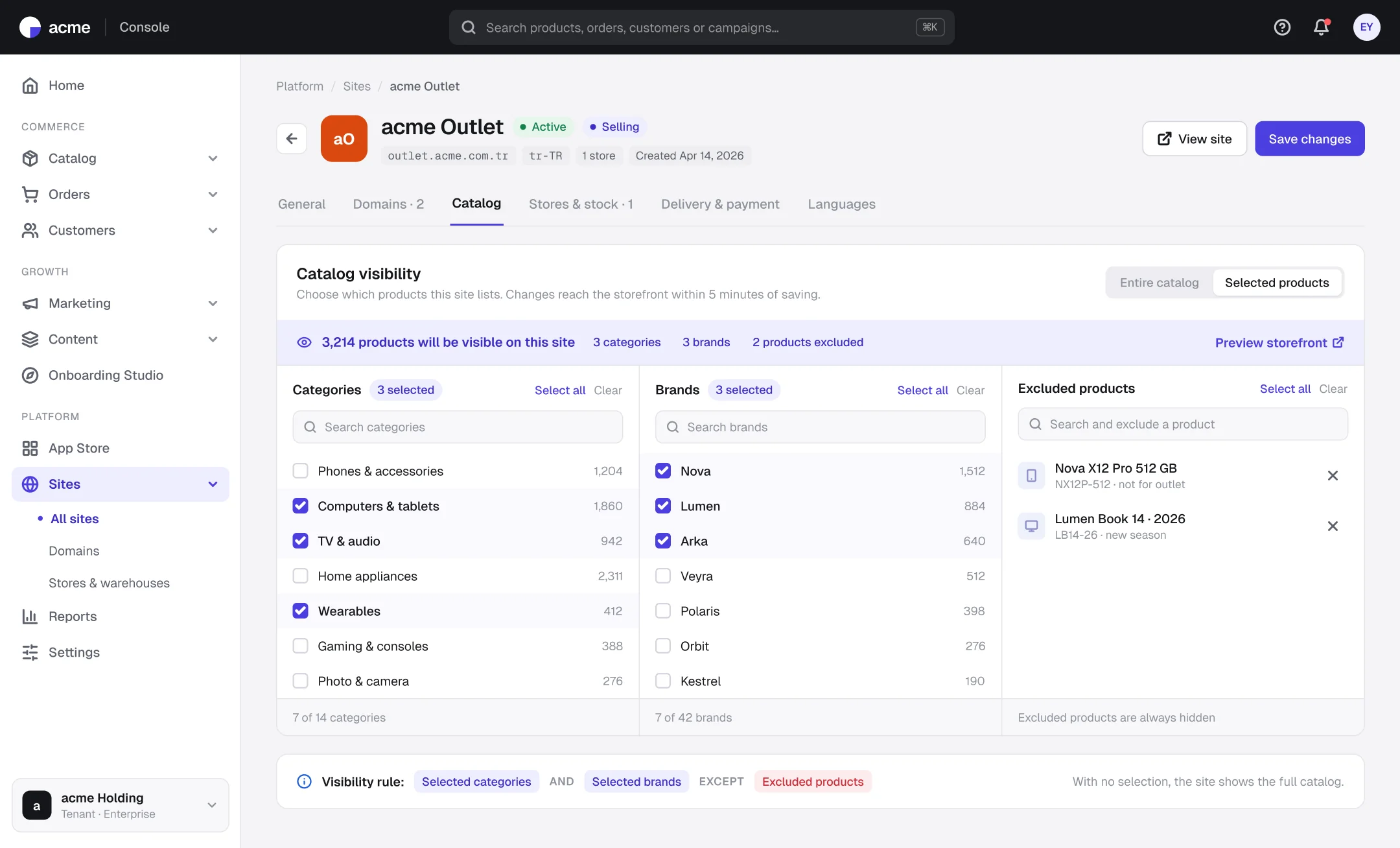Click the Catalog box icon in the sidebar

coord(30,158)
